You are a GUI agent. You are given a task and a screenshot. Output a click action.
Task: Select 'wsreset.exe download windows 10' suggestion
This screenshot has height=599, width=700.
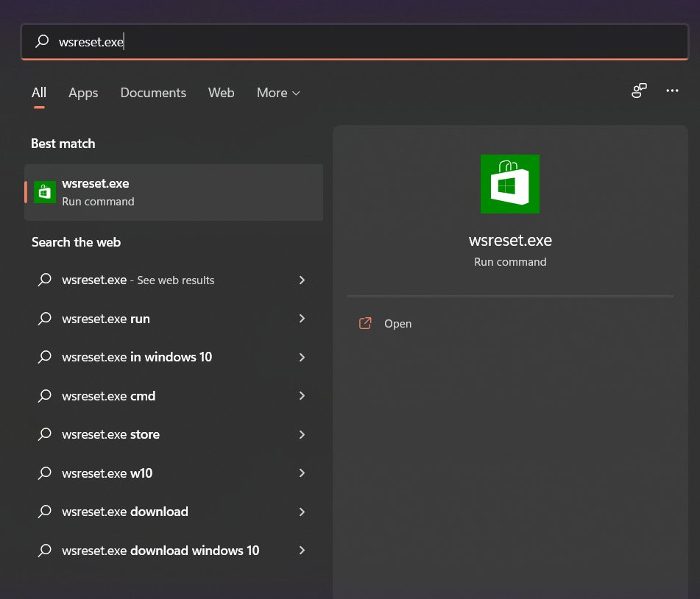point(160,550)
